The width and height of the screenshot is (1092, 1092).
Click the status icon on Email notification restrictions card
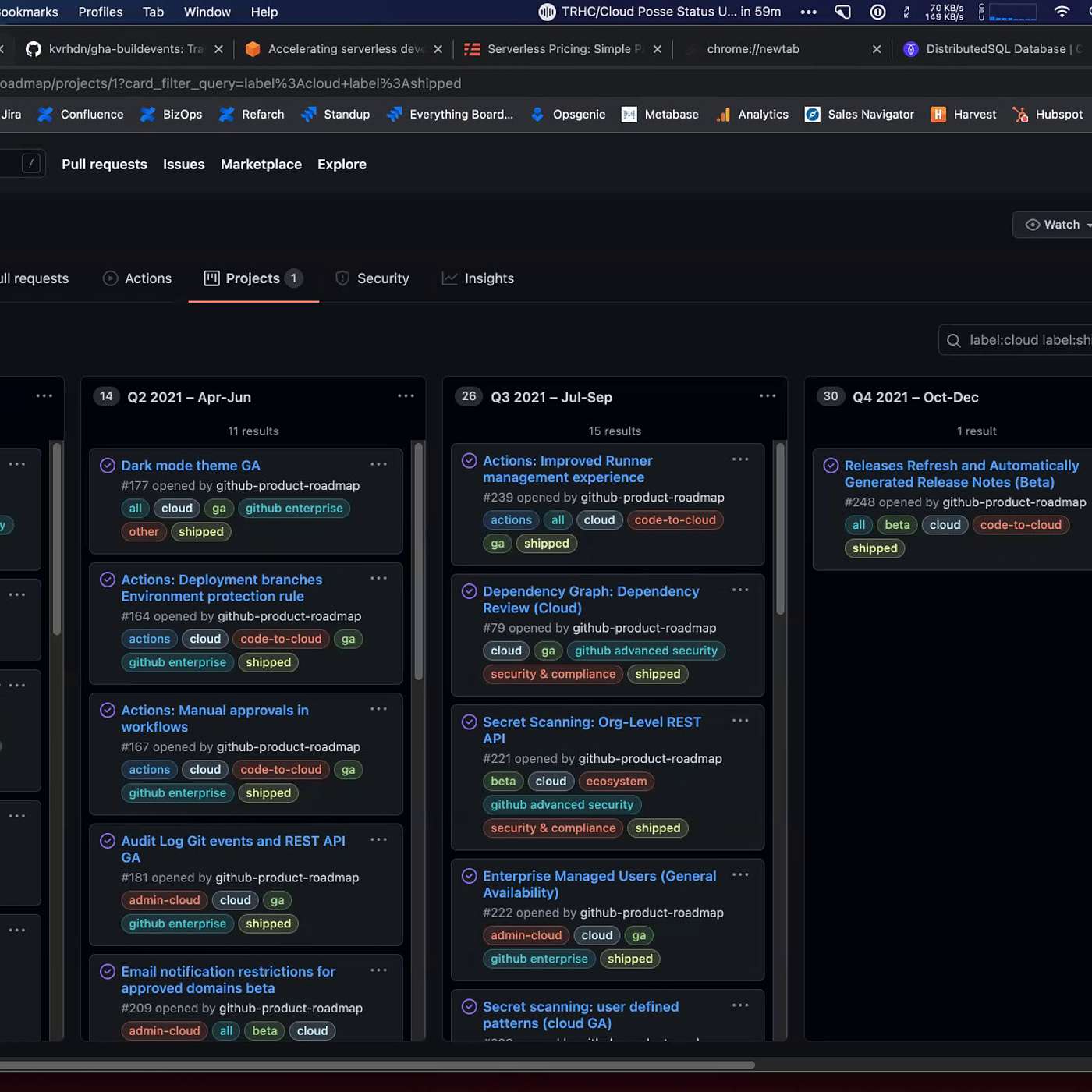[108, 972]
